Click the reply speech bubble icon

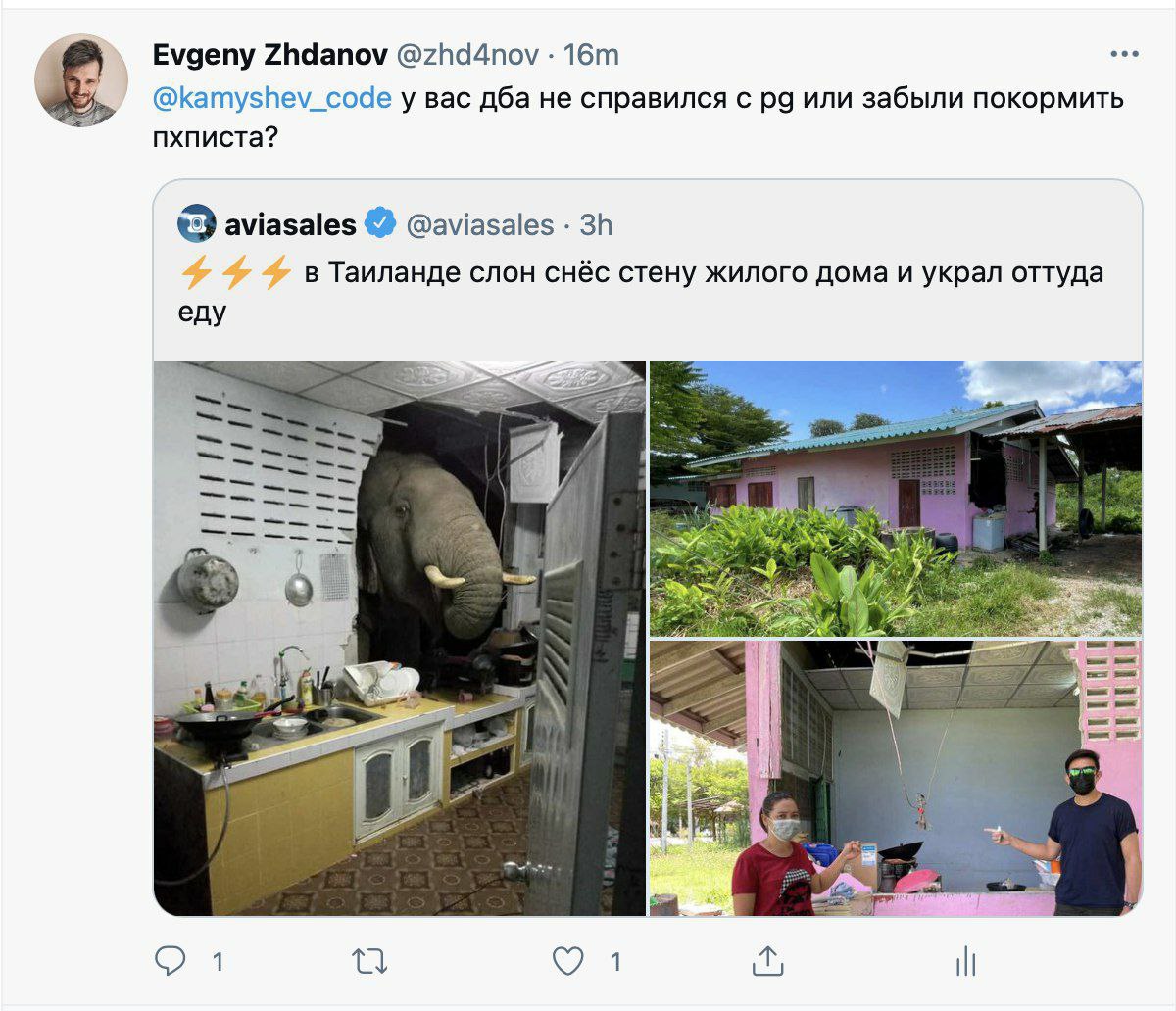(x=171, y=961)
